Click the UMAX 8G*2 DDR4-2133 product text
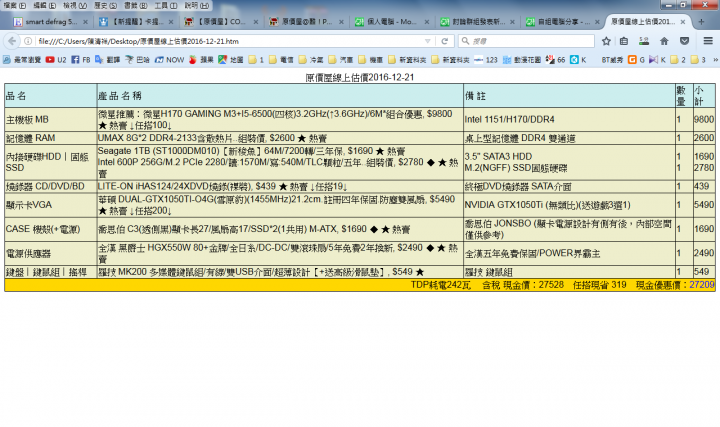 212,138
